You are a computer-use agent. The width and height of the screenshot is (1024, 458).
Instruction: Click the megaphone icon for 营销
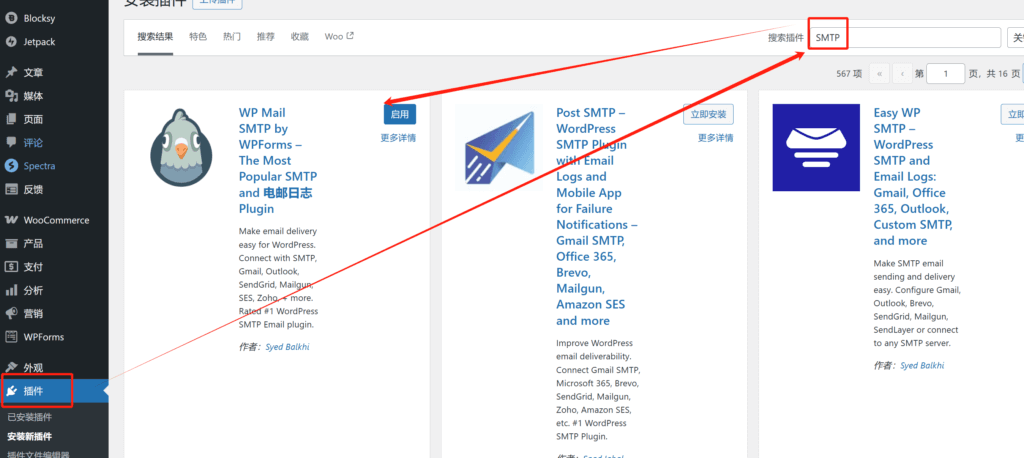pos(11,314)
